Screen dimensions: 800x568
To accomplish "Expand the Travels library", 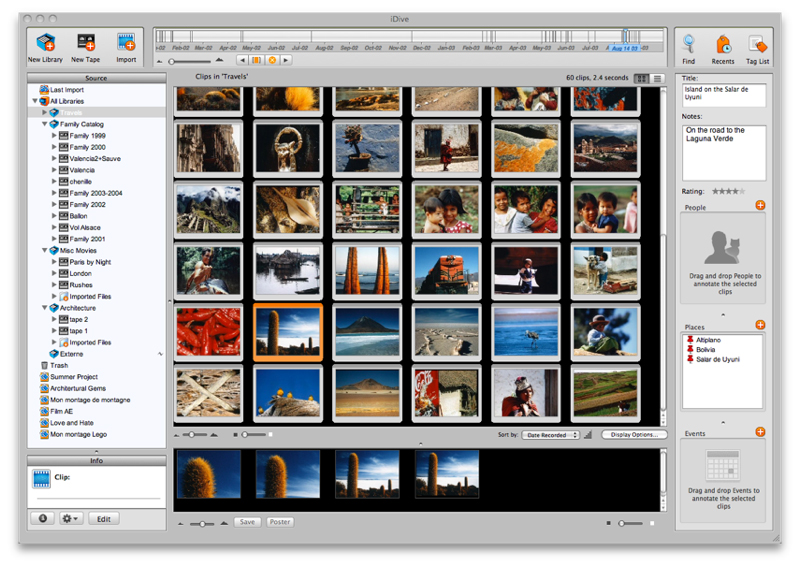I will (44, 112).
